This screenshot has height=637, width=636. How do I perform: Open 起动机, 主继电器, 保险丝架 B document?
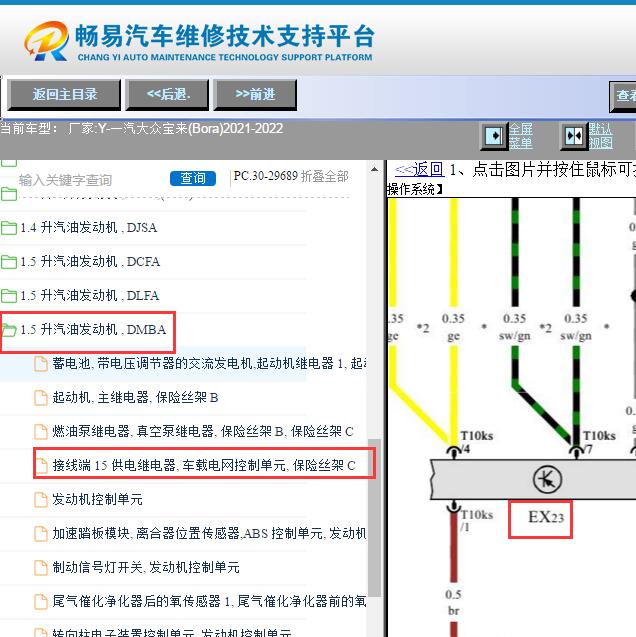click(x=135, y=397)
